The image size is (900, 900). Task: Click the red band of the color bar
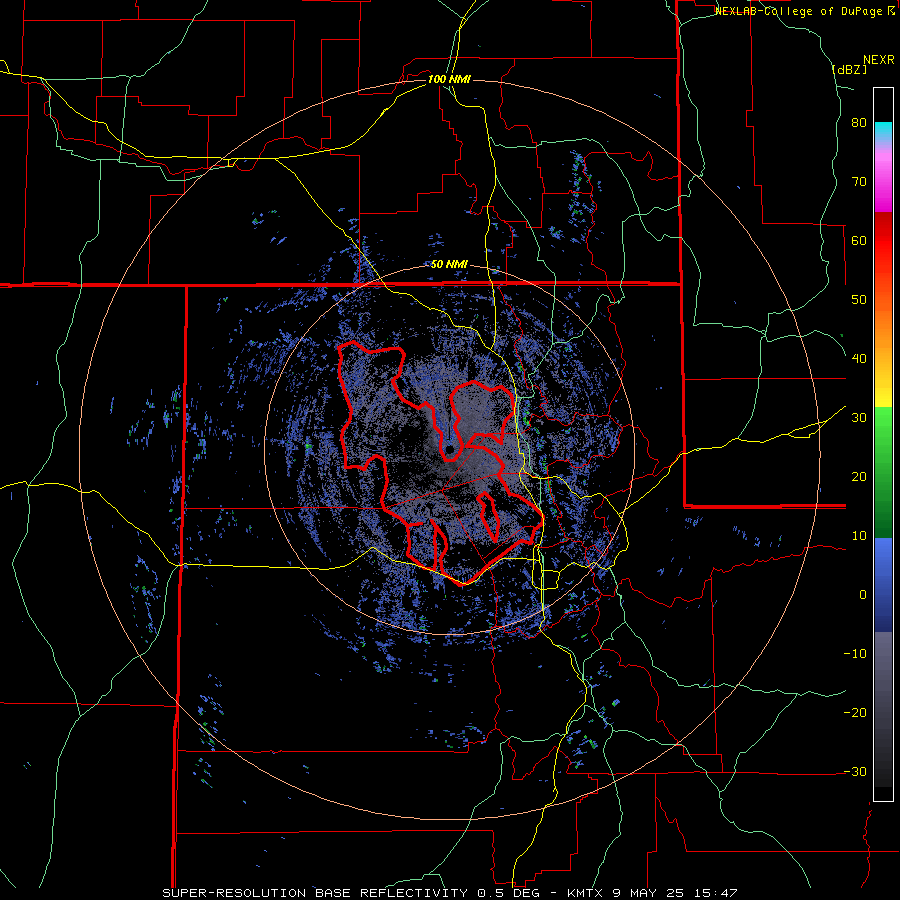(x=883, y=241)
